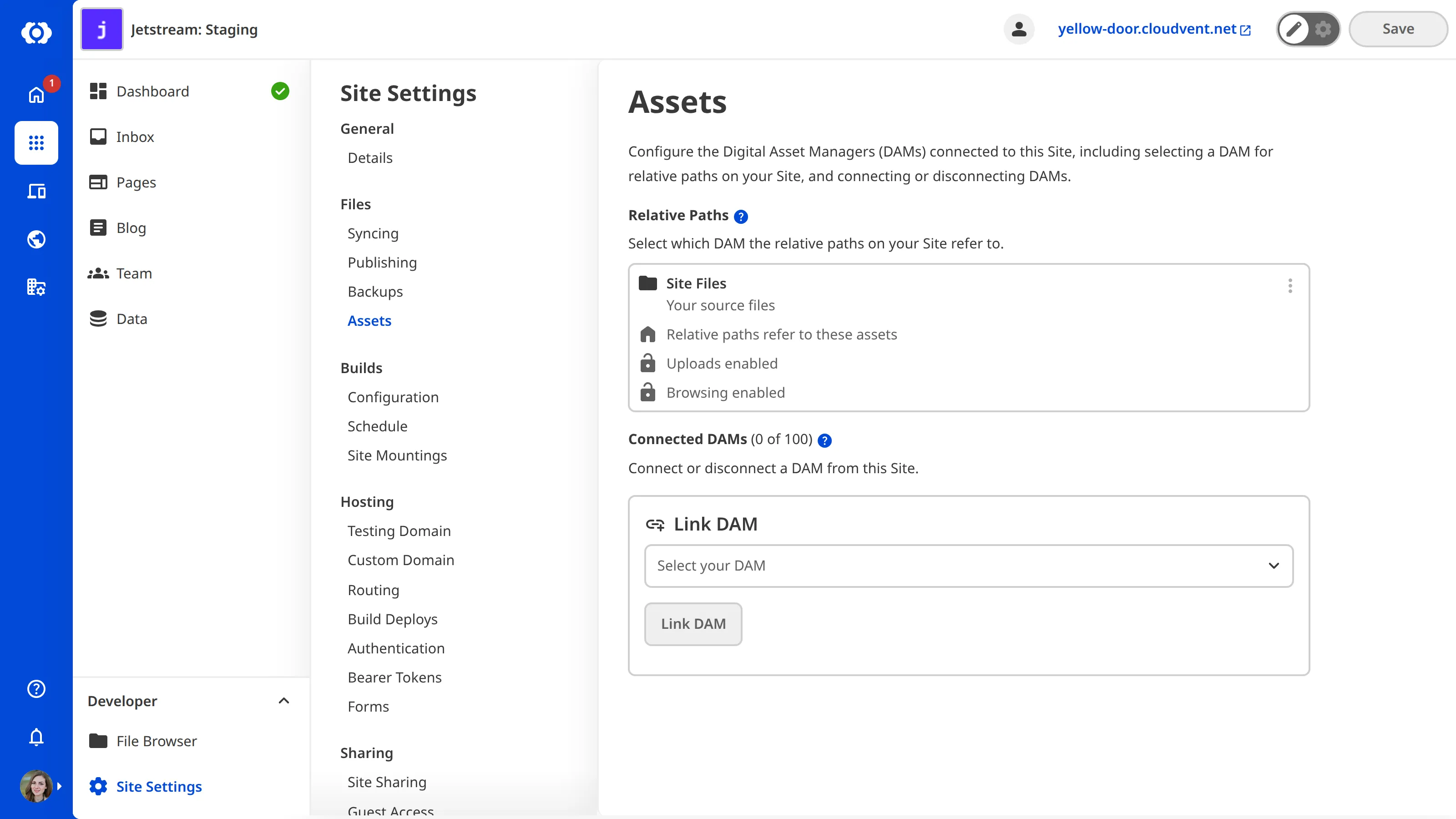Open Relative Paths help tooltip icon

[x=741, y=217]
